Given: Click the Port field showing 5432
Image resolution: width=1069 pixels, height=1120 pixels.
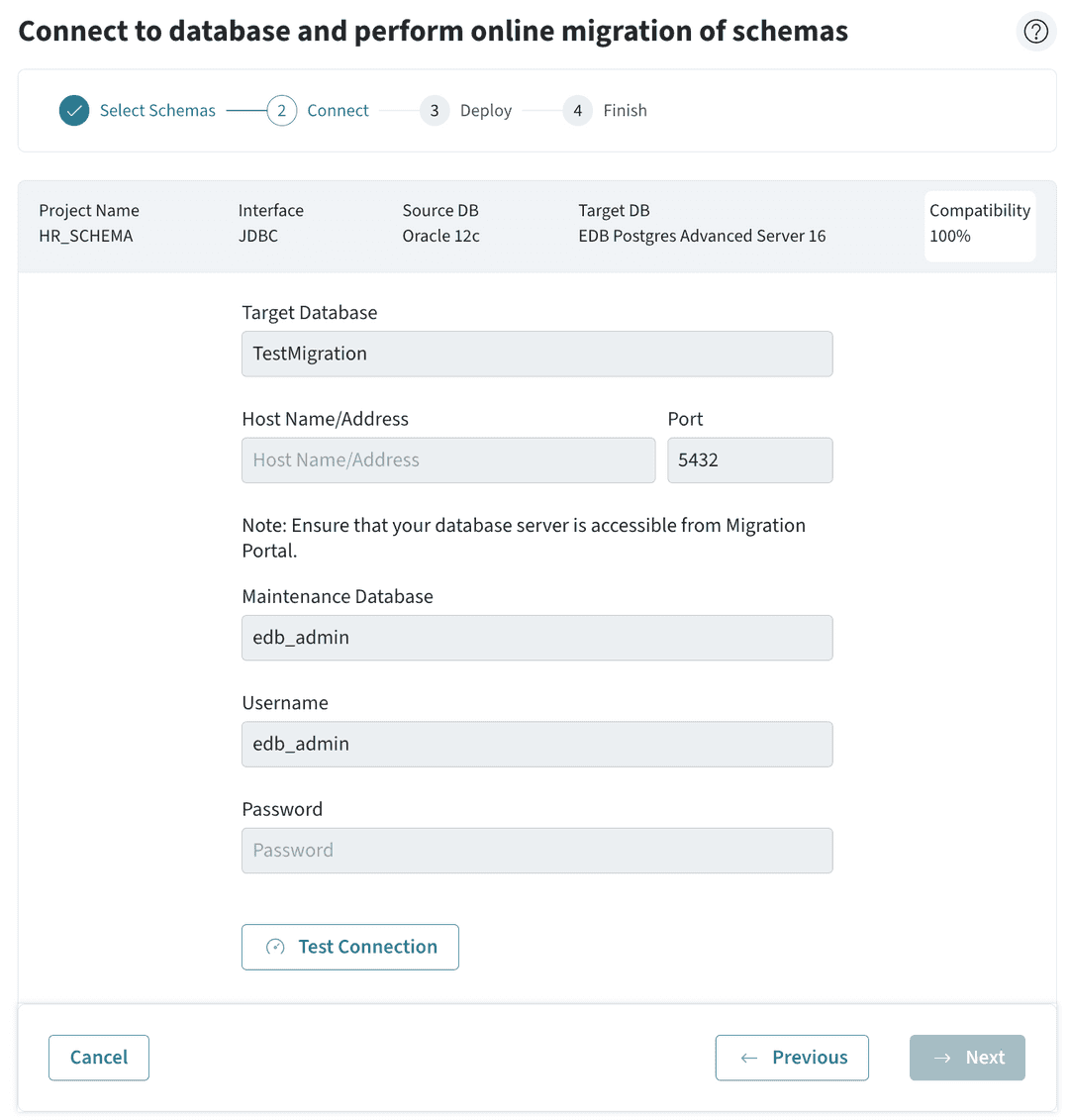Looking at the screenshot, I should [x=749, y=459].
